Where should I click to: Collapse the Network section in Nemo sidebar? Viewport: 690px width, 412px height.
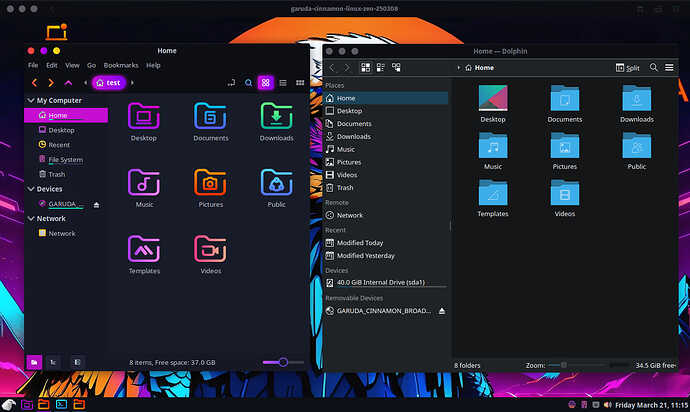click(31, 218)
